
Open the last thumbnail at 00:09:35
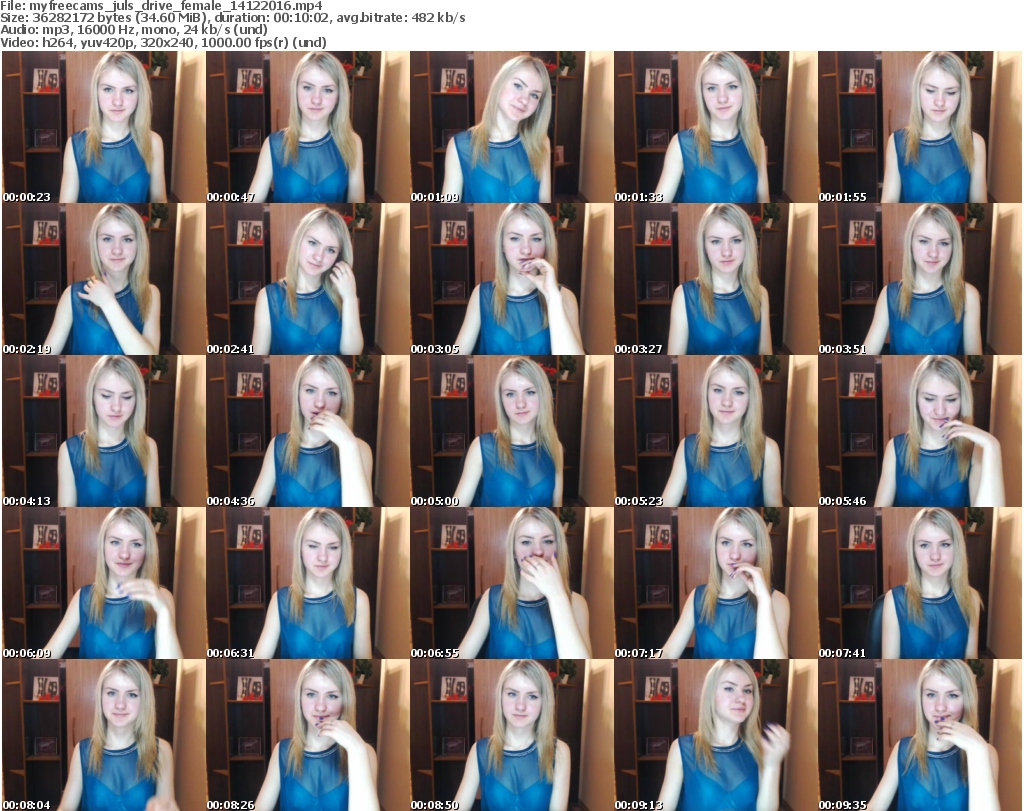click(x=919, y=735)
